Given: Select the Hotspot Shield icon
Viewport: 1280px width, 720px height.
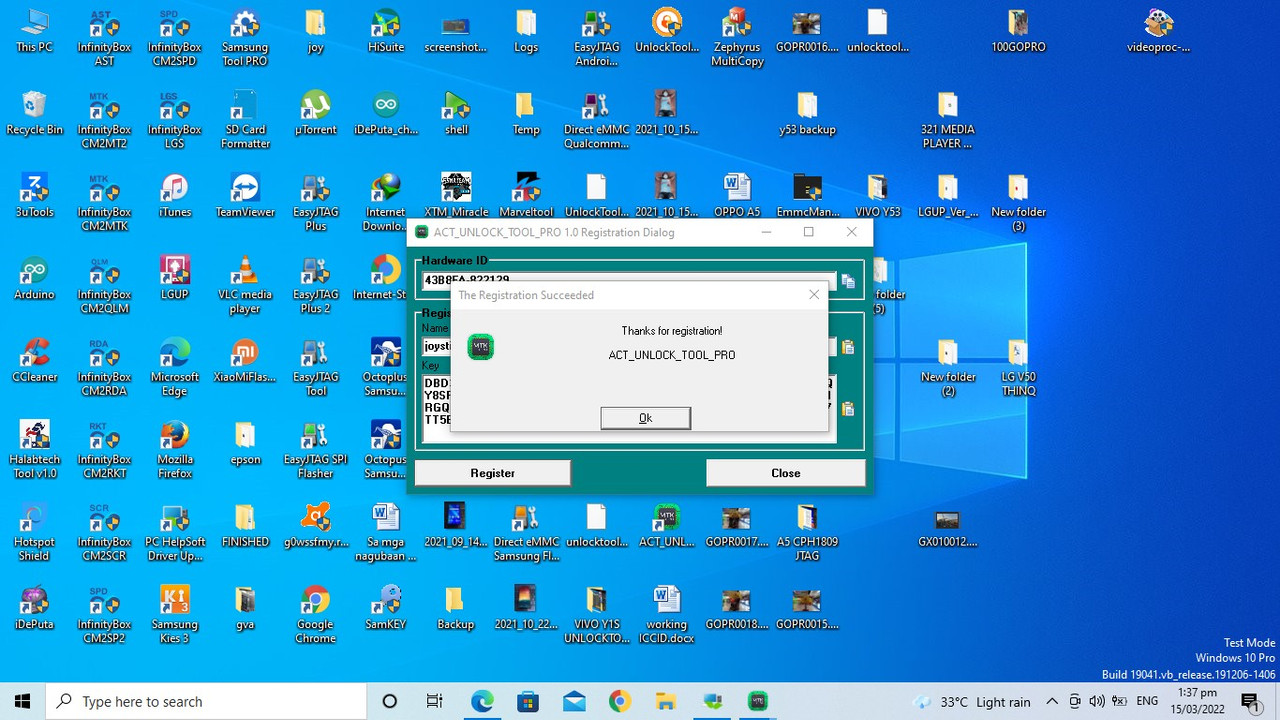Looking at the screenshot, I should coord(34,533).
